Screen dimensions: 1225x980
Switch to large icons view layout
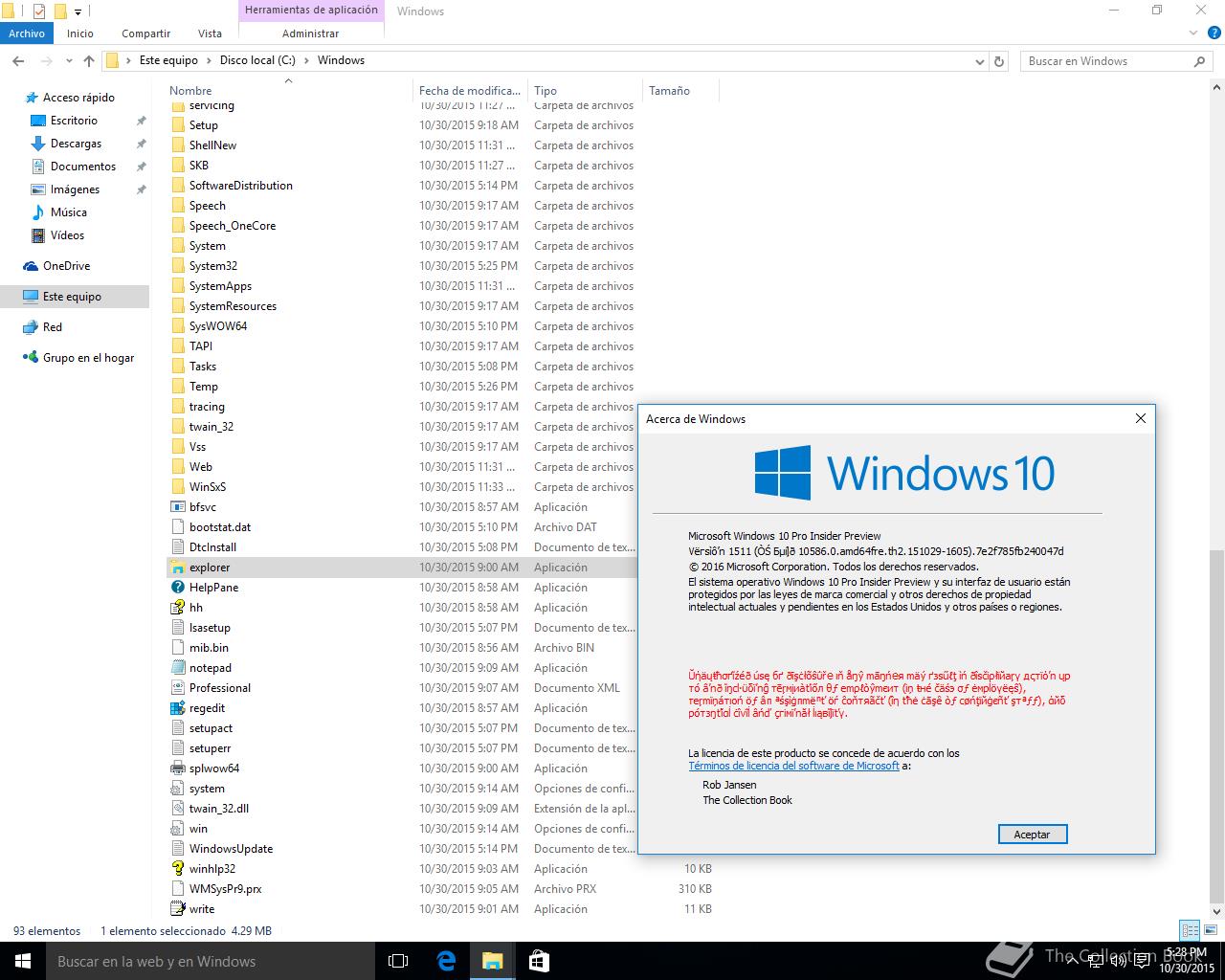pyautogui.click(x=1212, y=930)
